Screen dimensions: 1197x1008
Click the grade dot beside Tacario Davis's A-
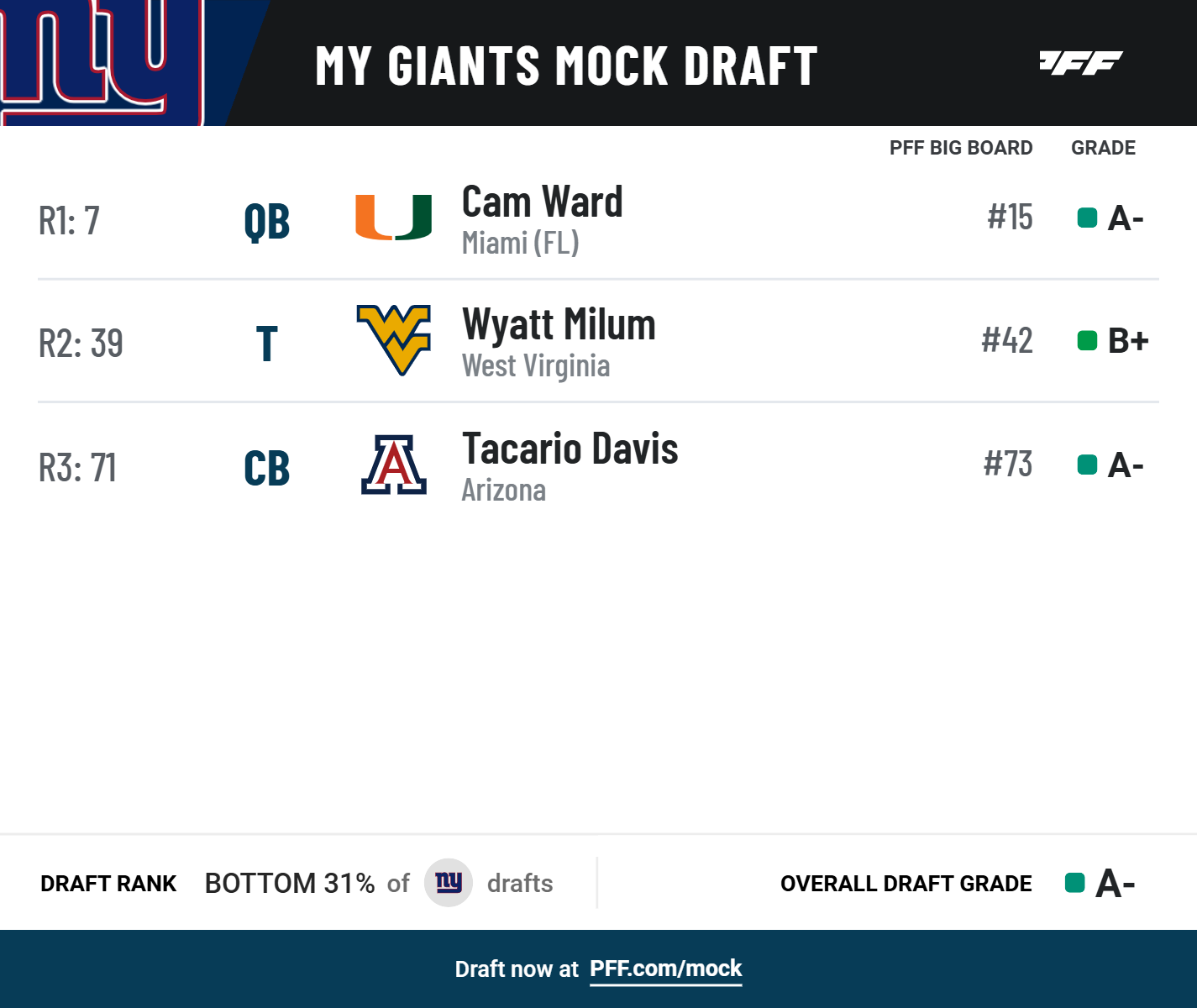click(1087, 465)
